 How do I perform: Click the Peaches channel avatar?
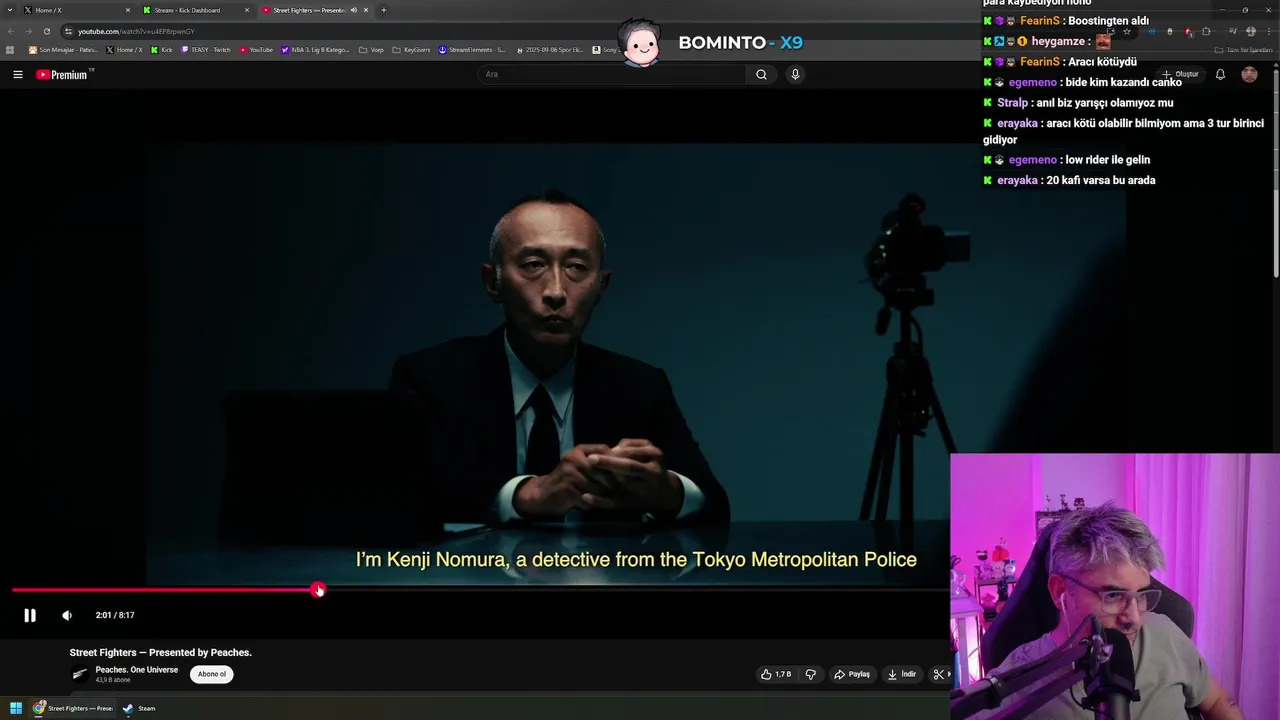pyautogui.click(x=80, y=674)
